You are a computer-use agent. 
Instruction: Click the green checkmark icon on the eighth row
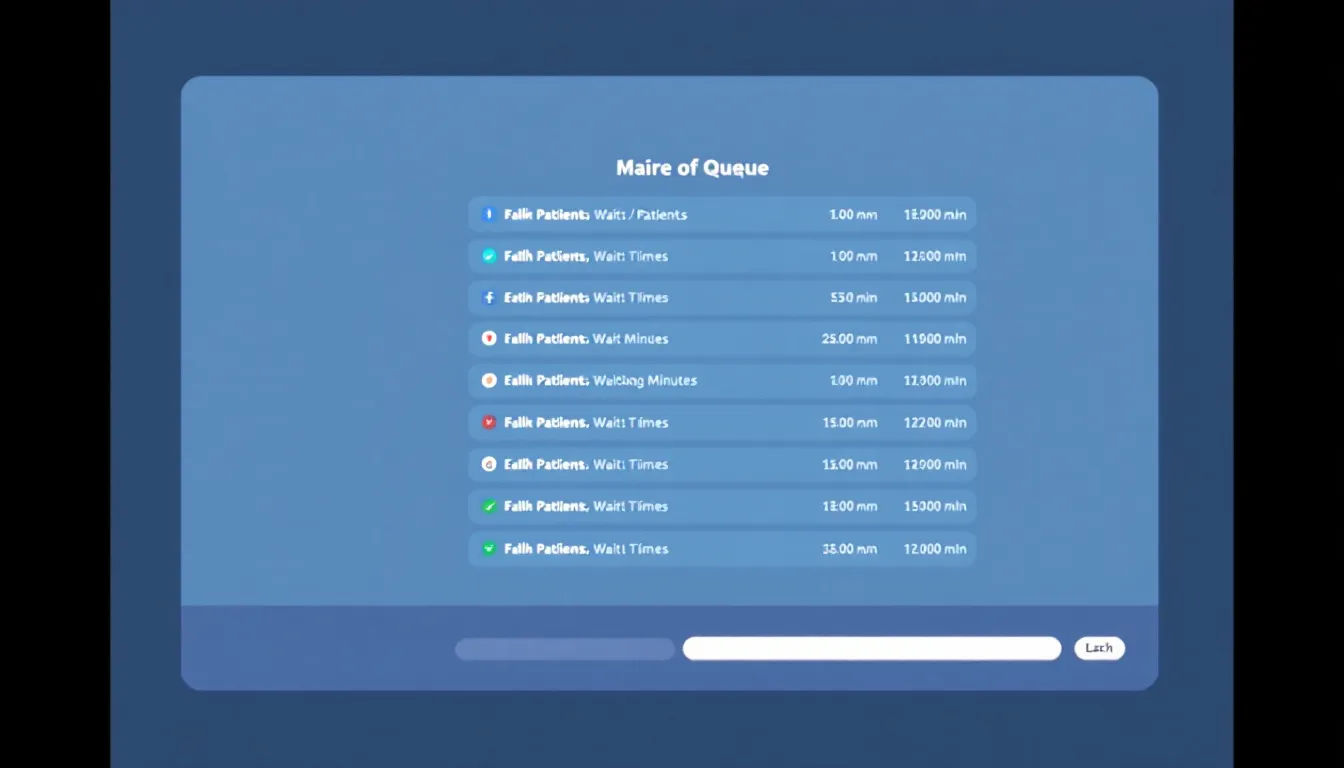point(489,506)
